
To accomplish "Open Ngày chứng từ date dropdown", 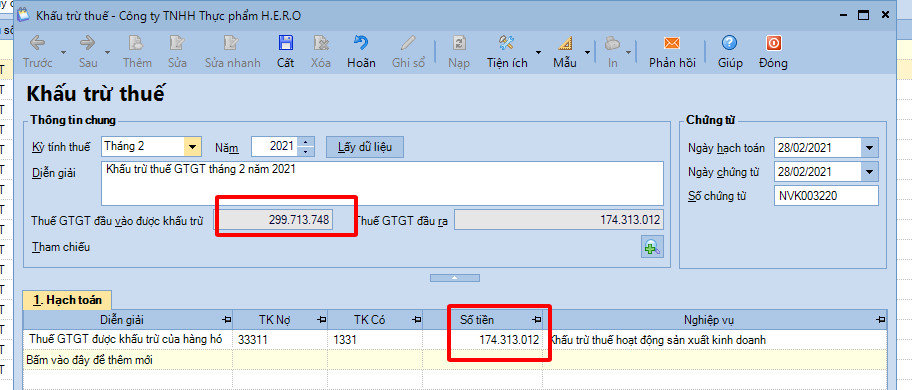I will [x=870, y=172].
